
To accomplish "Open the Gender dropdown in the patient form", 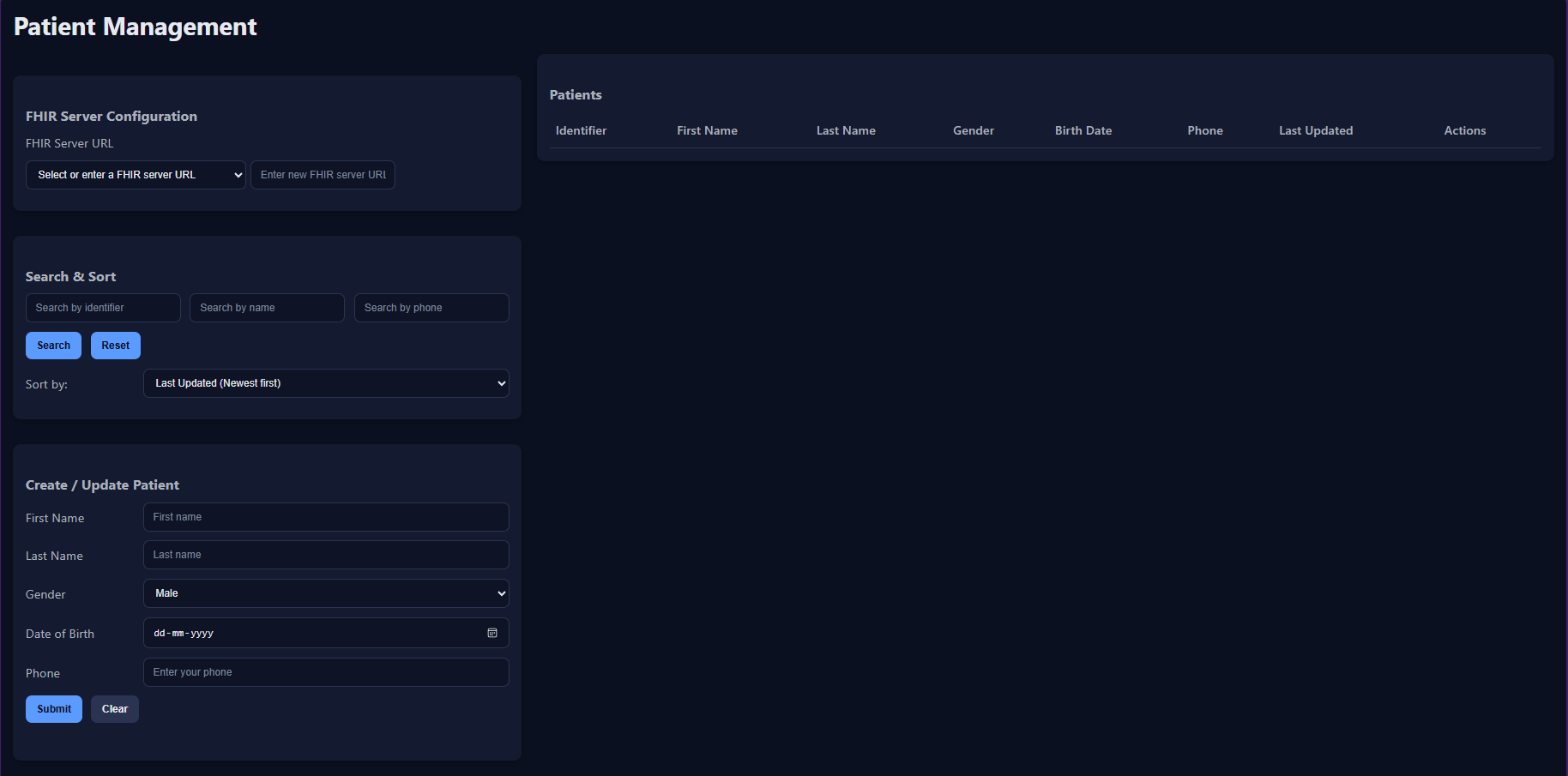I will (326, 593).
